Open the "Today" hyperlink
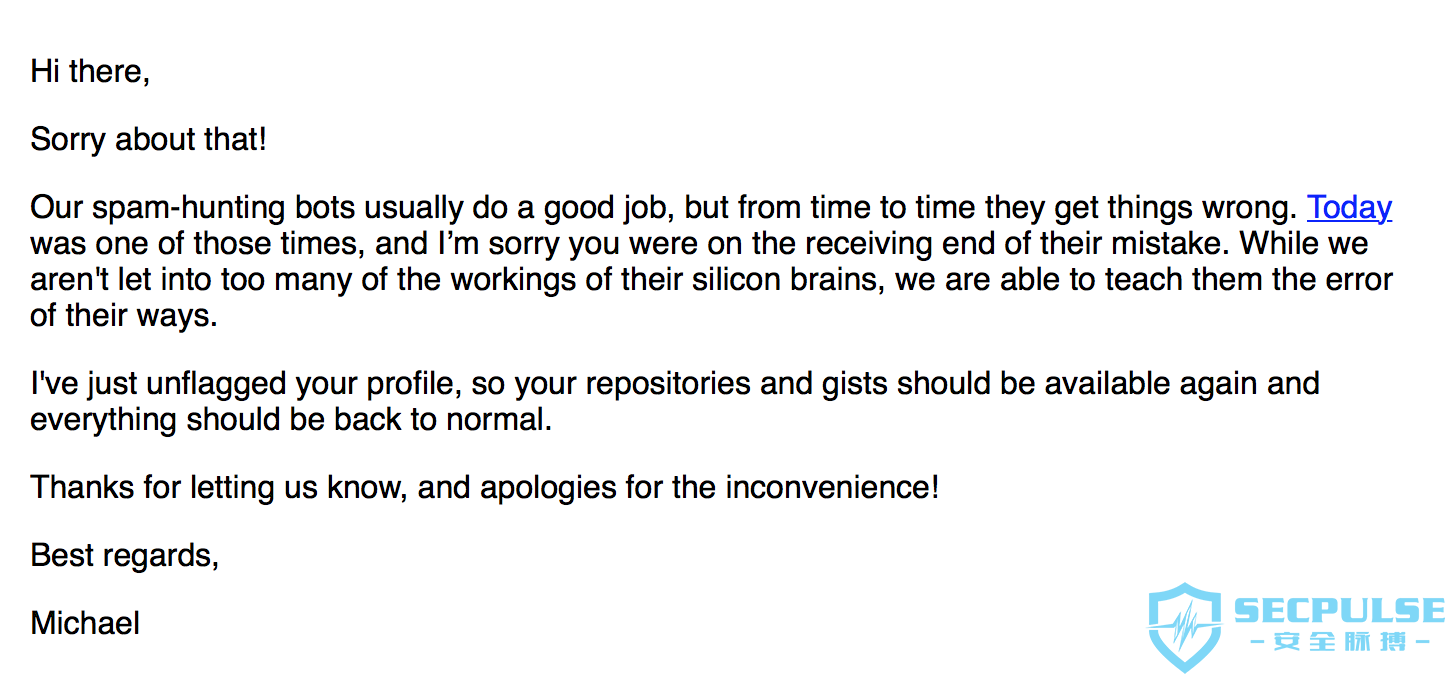 (x=1349, y=207)
